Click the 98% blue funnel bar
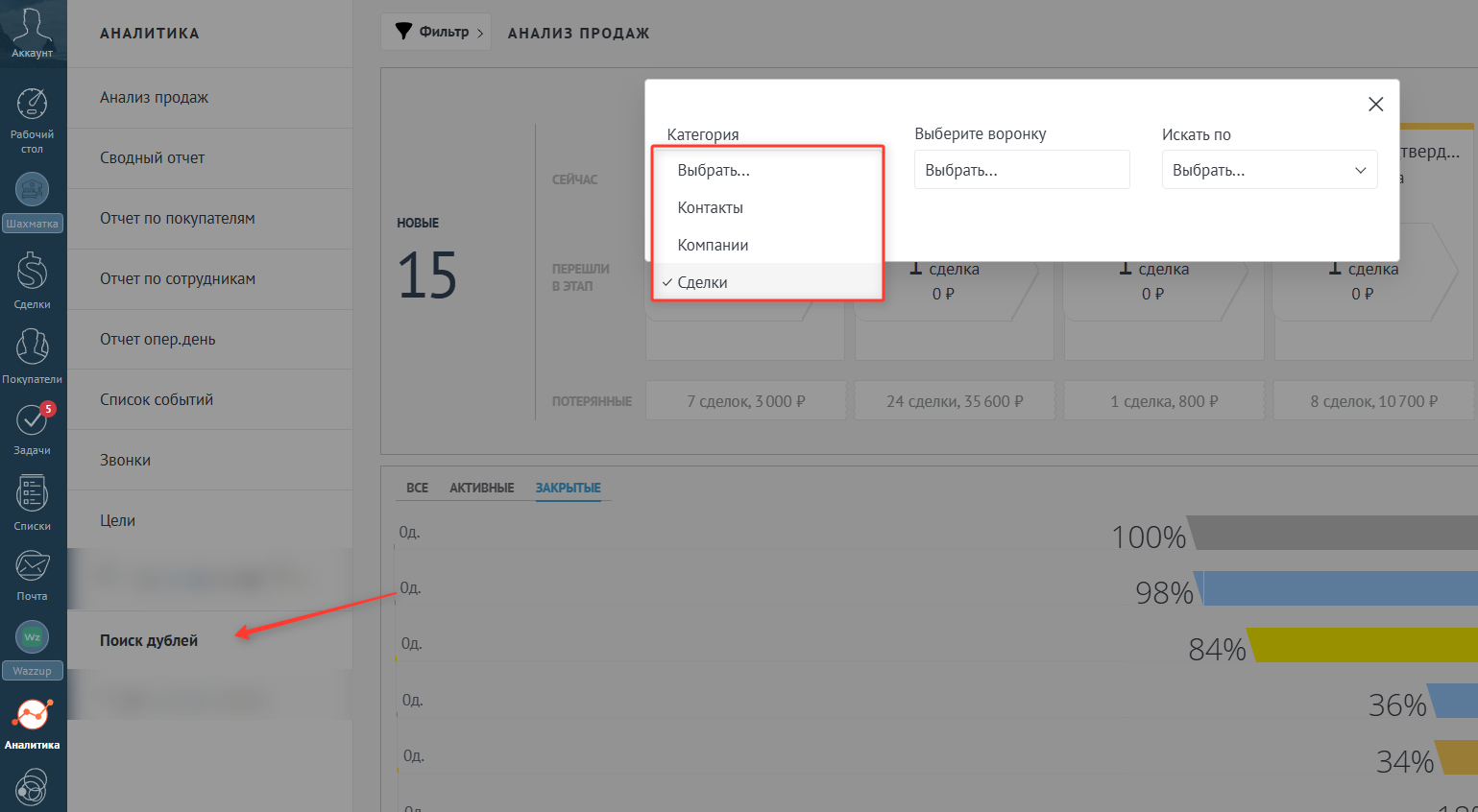The image size is (1478, 812). (x=1337, y=588)
